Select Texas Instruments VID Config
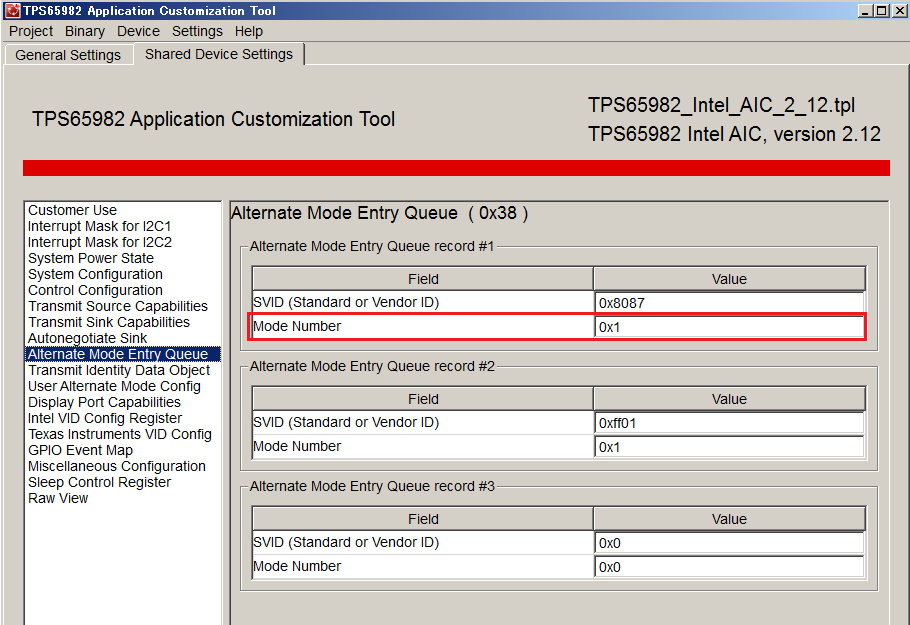This screenshot has width=910, height=625. [120, 434]
